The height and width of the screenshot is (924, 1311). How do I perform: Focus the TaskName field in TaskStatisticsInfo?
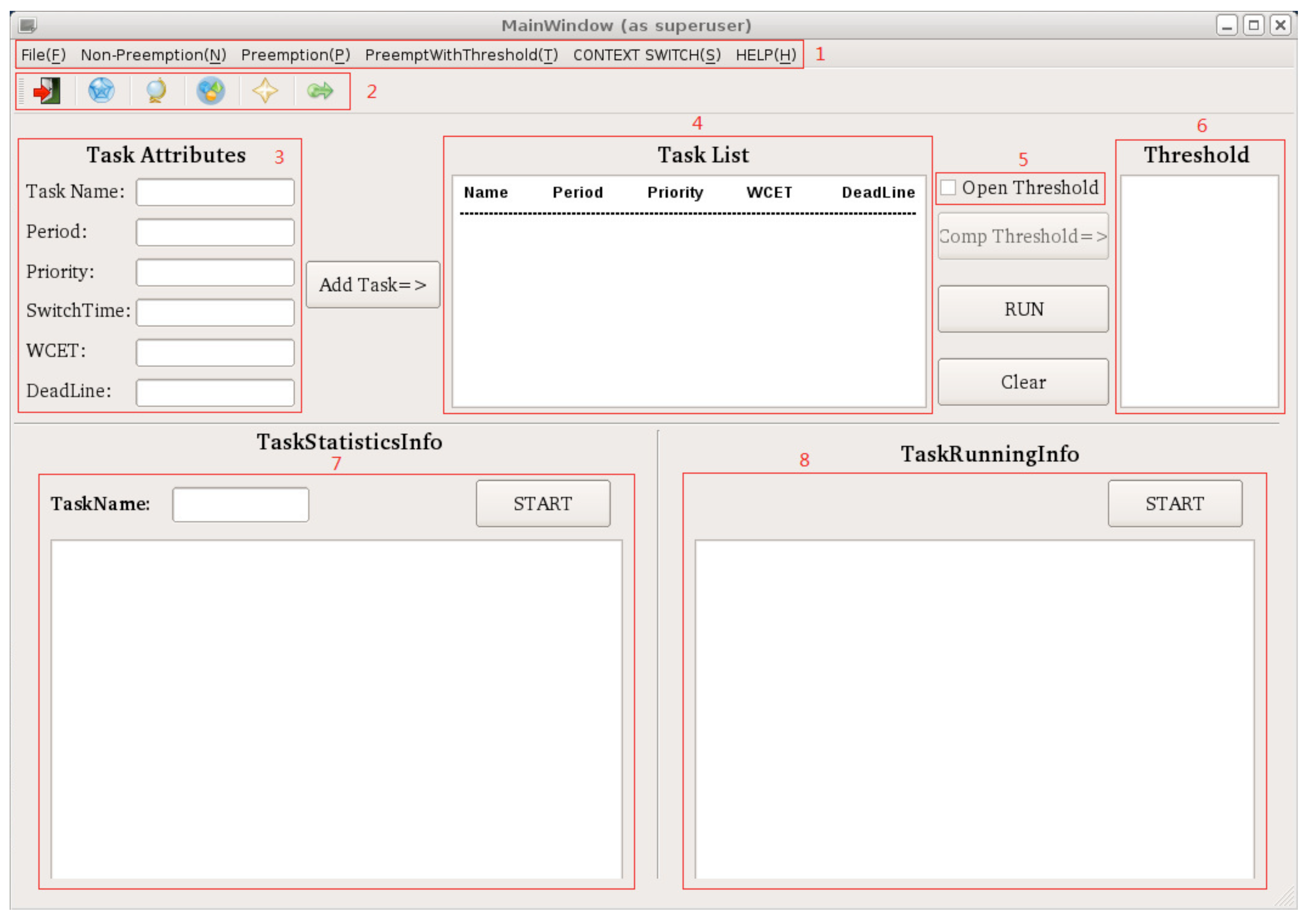click(241, 505)
